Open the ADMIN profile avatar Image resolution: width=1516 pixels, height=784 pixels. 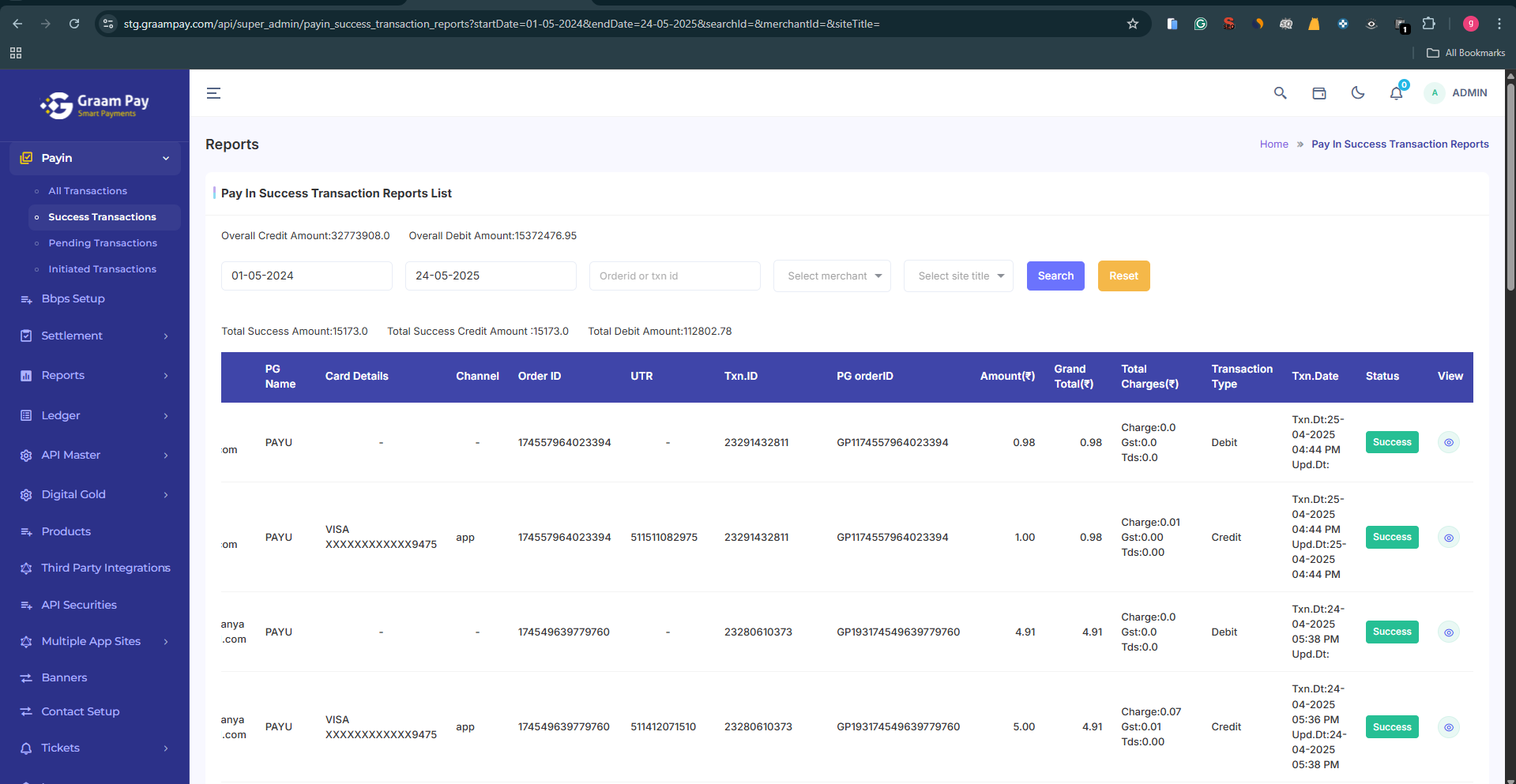point(1435,93)
